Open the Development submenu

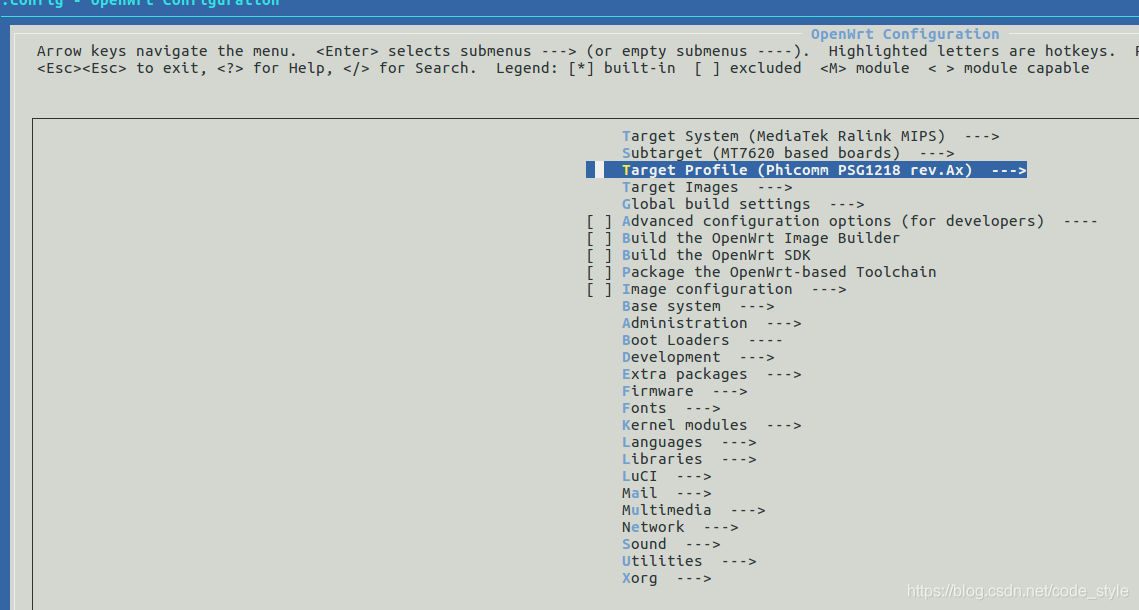pyautogui.click(x=698, y=357)
